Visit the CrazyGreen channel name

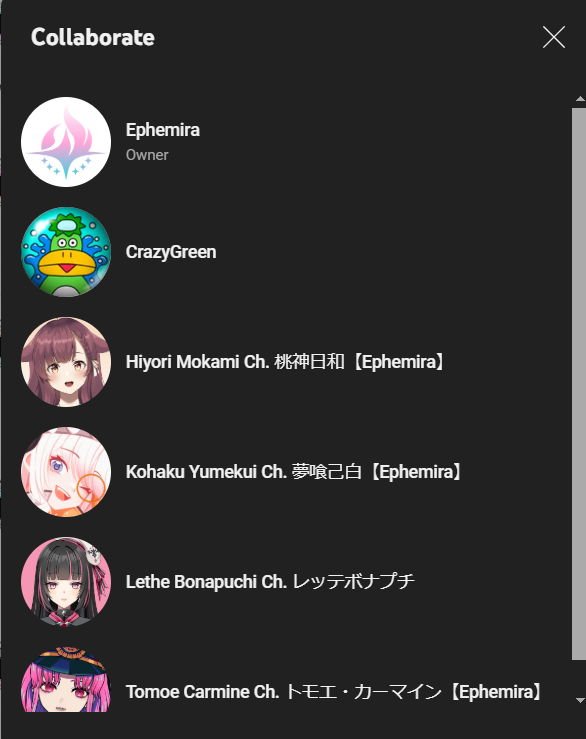point(171,252)
